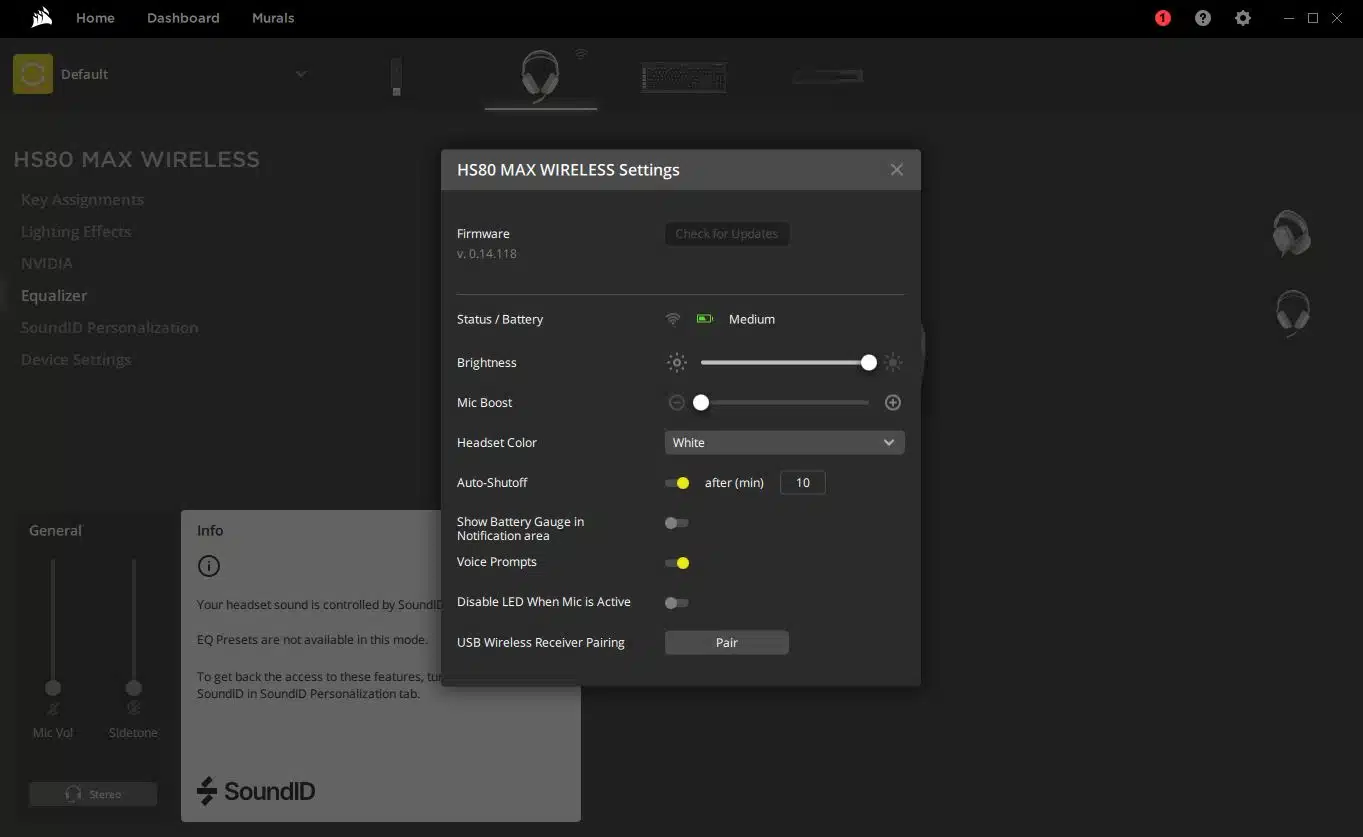
Task: Select Key Assignments in sidebar
Action: point(82,200)
